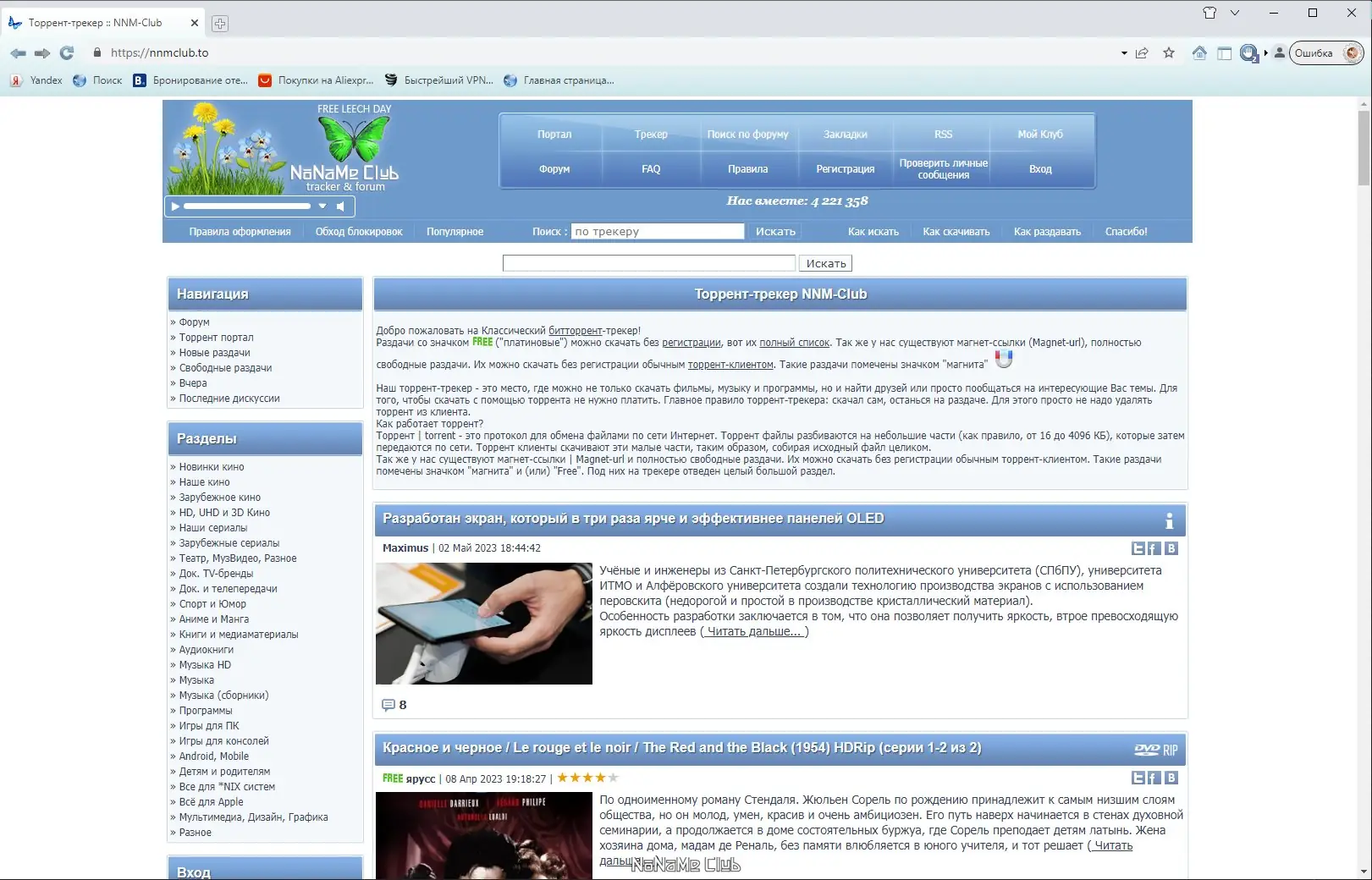
Task: Open Свободные раздачи in Навигация
Action: (225, 368)
